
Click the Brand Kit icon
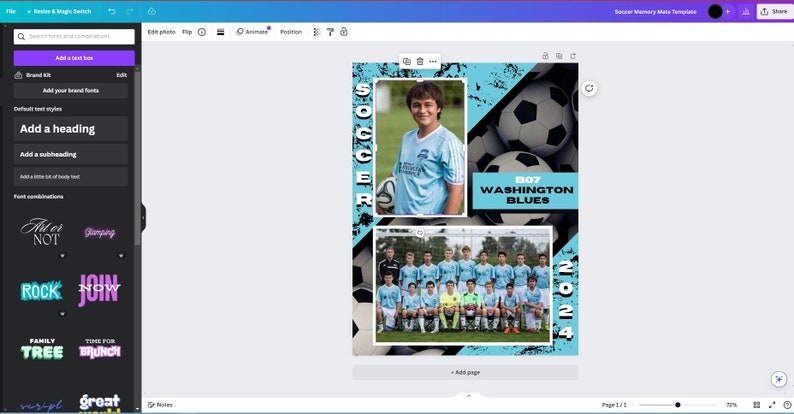18,75
